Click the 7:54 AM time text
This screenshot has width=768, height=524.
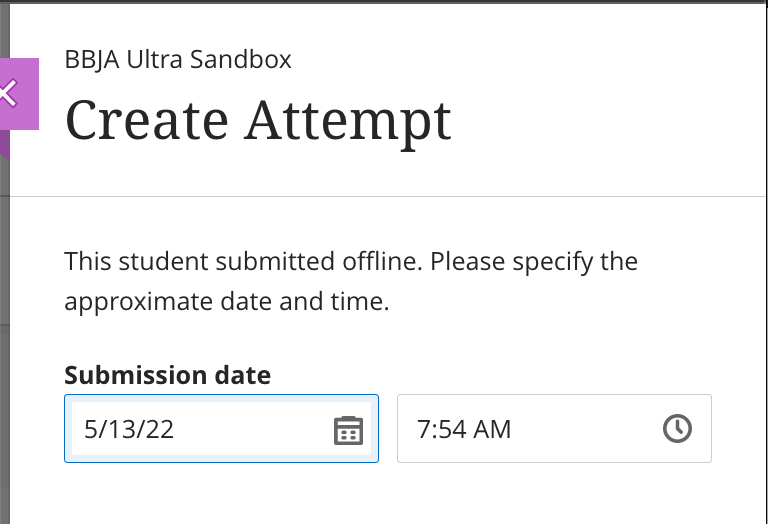pyautogui.click(x=464, y=430)
